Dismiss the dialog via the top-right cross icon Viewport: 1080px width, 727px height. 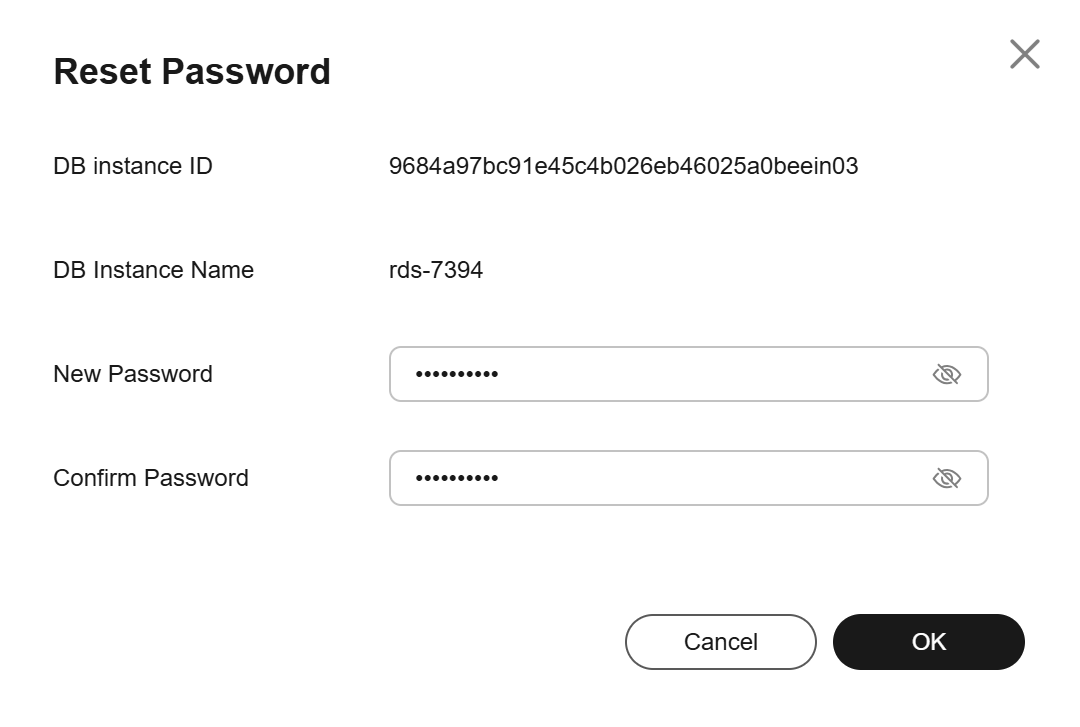[x=1024, y=54]
